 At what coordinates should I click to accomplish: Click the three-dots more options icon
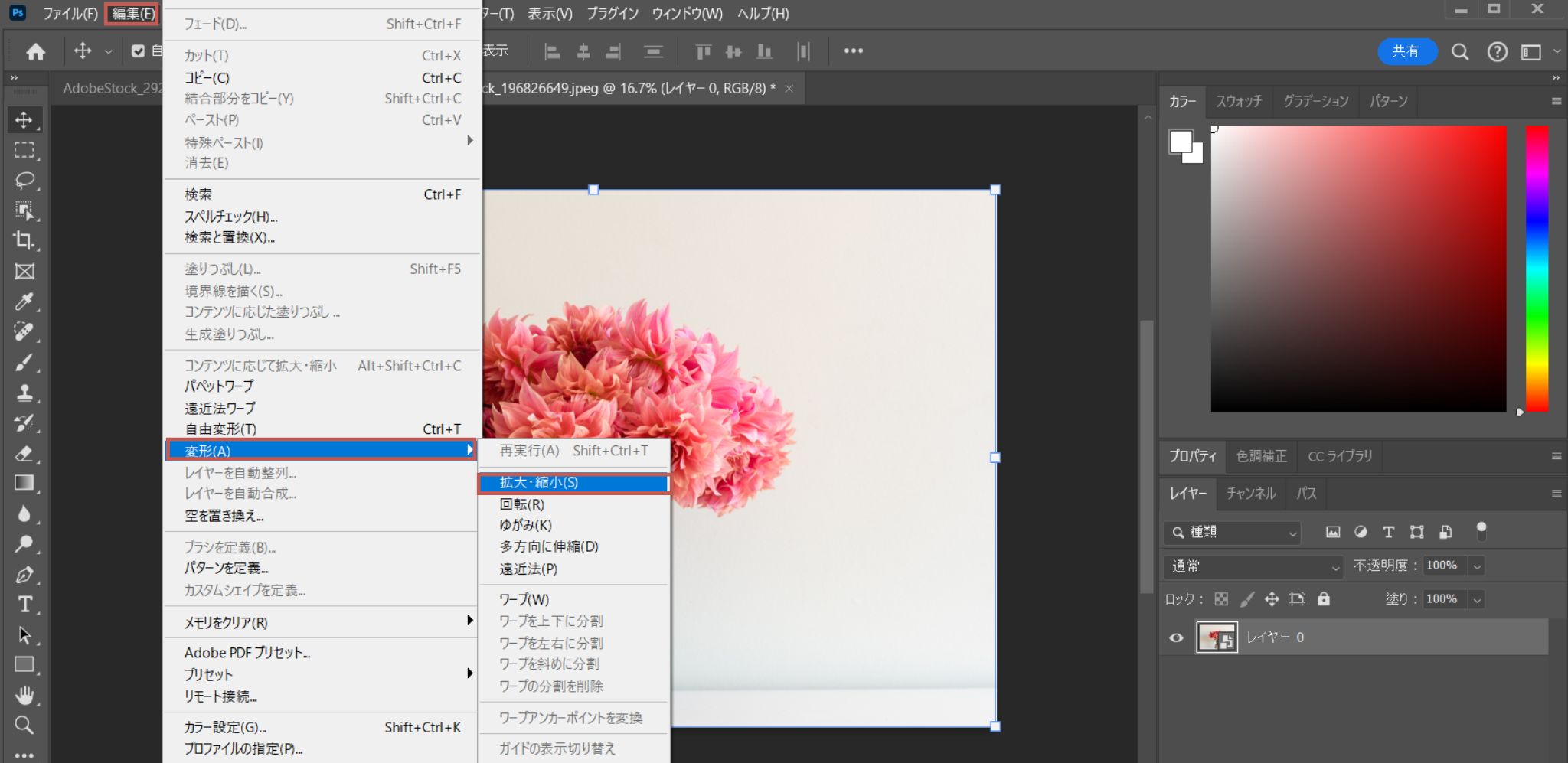(x=853, y=51)
